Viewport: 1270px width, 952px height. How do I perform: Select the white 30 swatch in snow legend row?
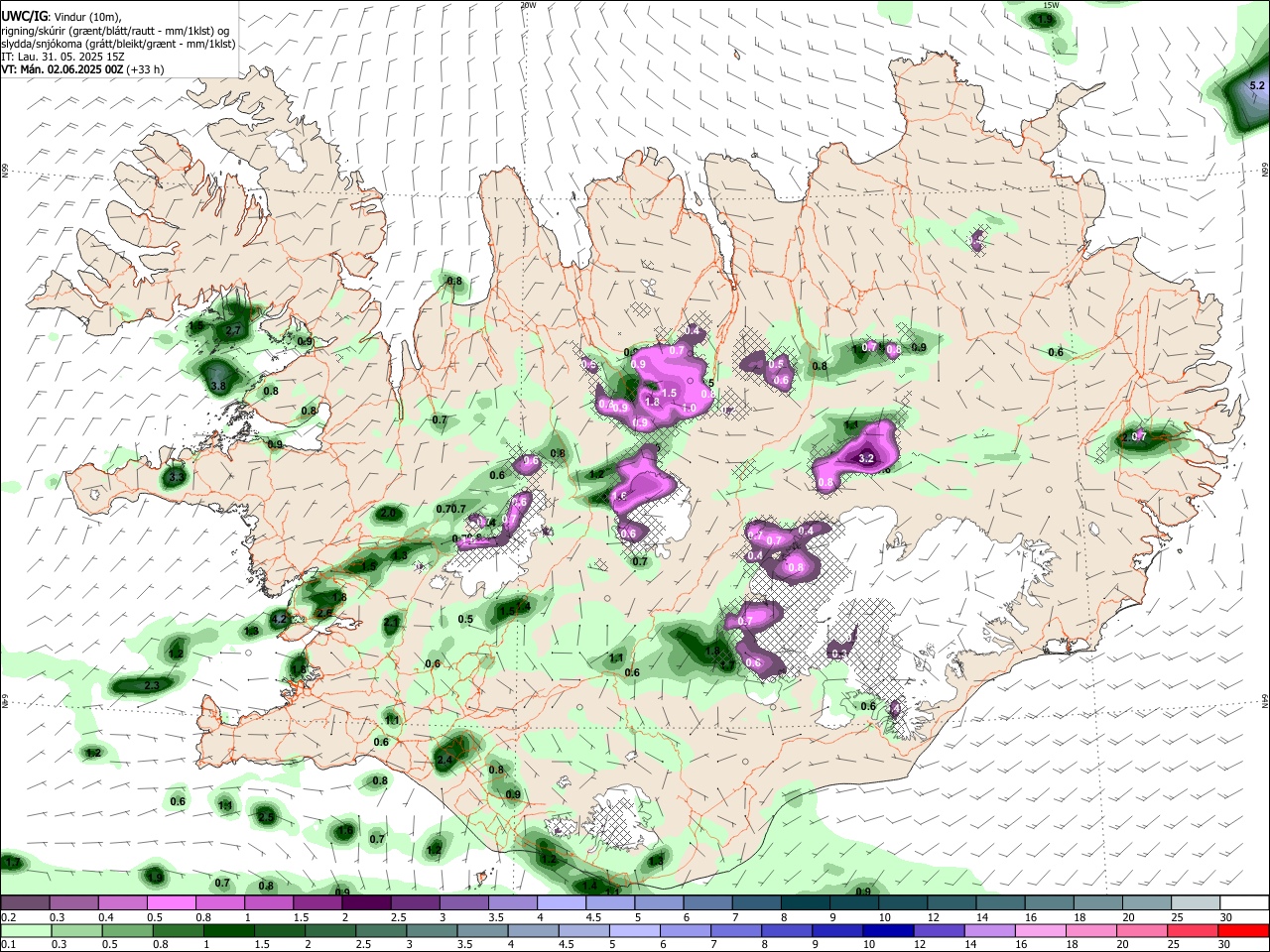coord(1245,902)
